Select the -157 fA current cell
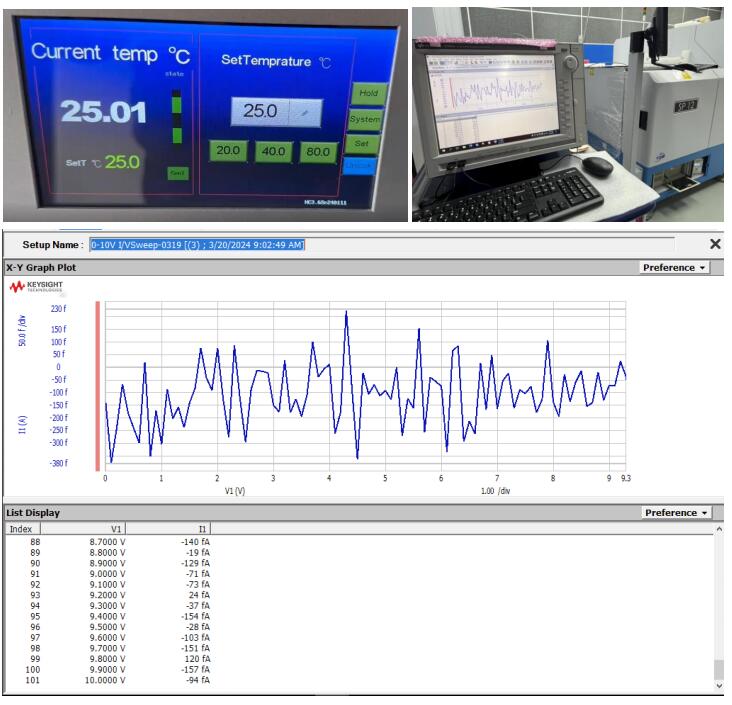Screen dimensions: 732x705 point(195,670)
